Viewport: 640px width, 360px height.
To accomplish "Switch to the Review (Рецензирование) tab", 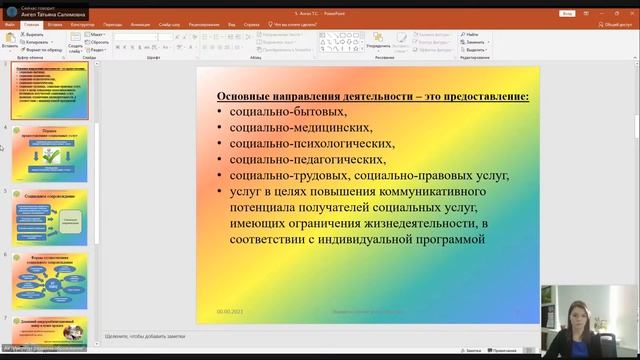I will 204,24.
